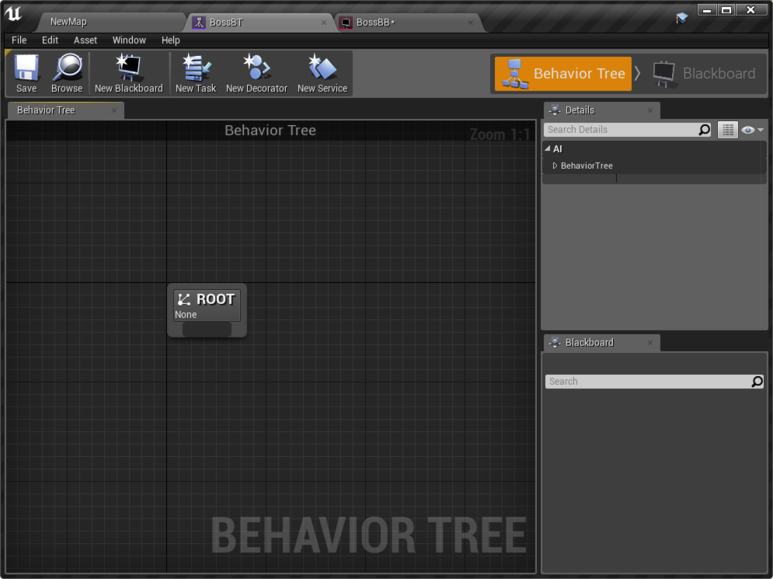
Task: Create a New Blackboard
Action: tap(128, 73)
